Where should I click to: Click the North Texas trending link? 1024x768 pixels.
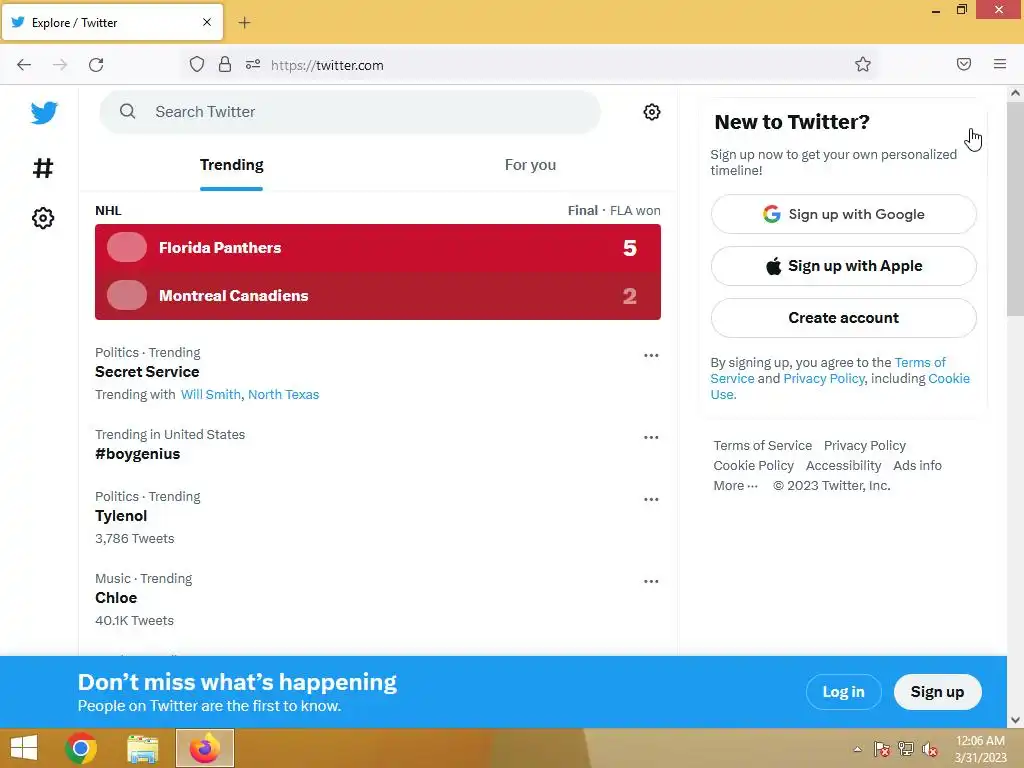[283, 394]
